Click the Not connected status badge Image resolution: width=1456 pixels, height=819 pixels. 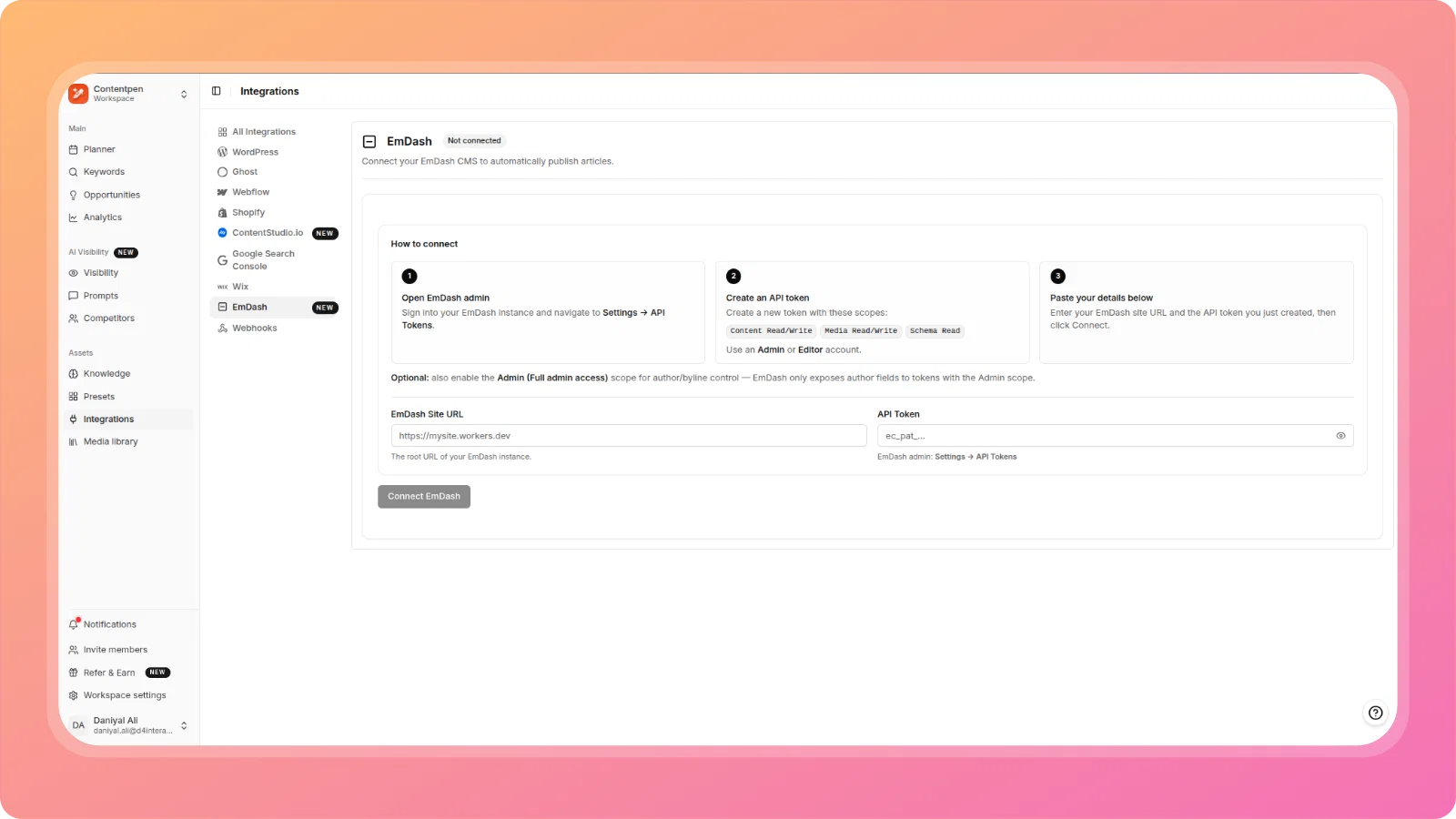pyautogui.click(x=474, y=141)
